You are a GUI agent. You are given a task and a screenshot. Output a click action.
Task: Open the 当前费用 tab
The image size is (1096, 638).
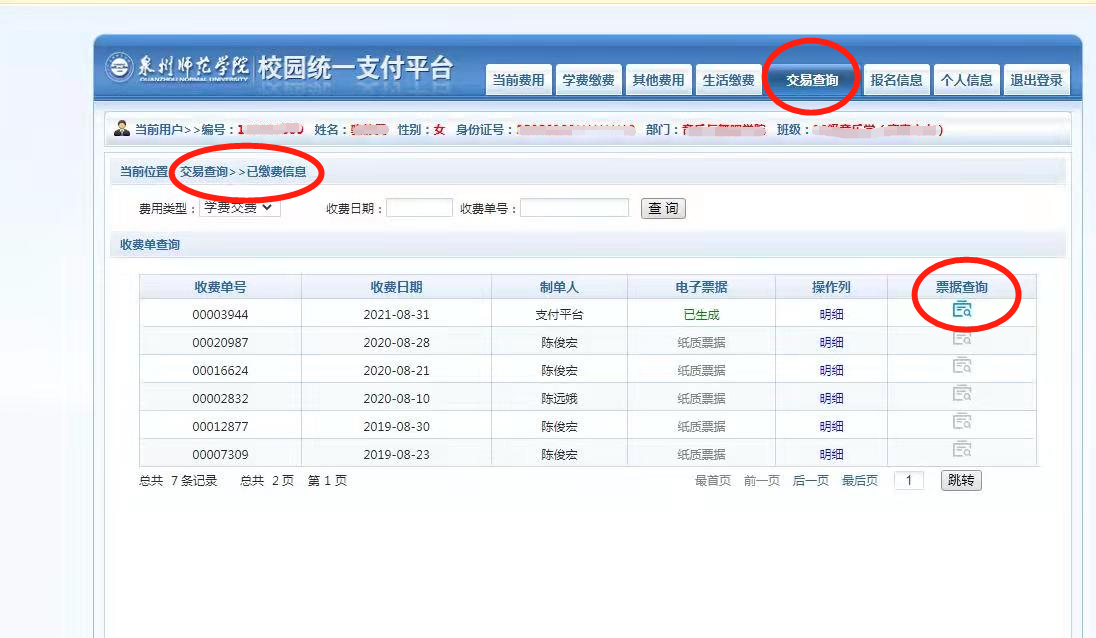coord(518,80)
